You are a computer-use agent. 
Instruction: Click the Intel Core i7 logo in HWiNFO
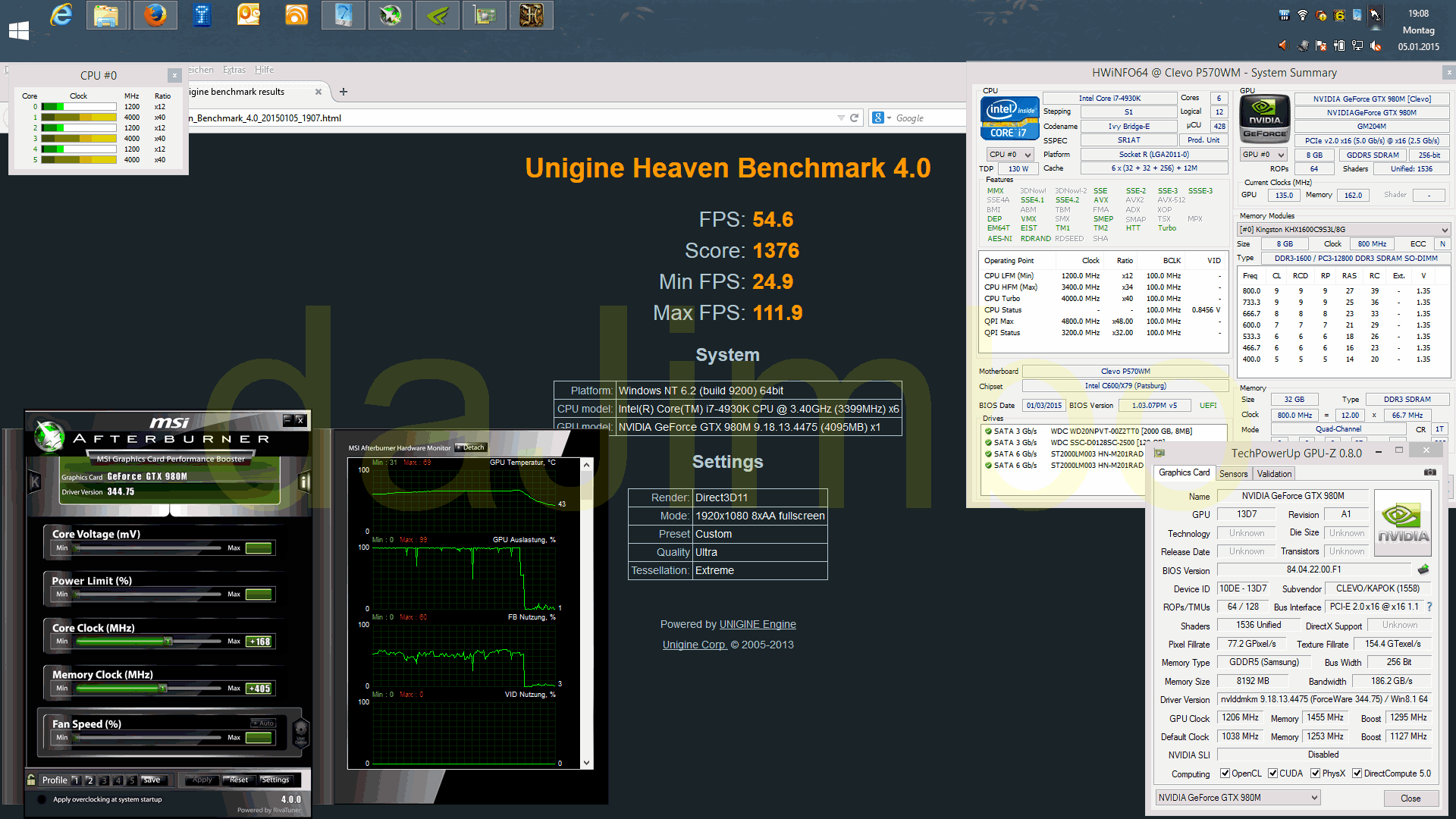tap(1009, 119)
